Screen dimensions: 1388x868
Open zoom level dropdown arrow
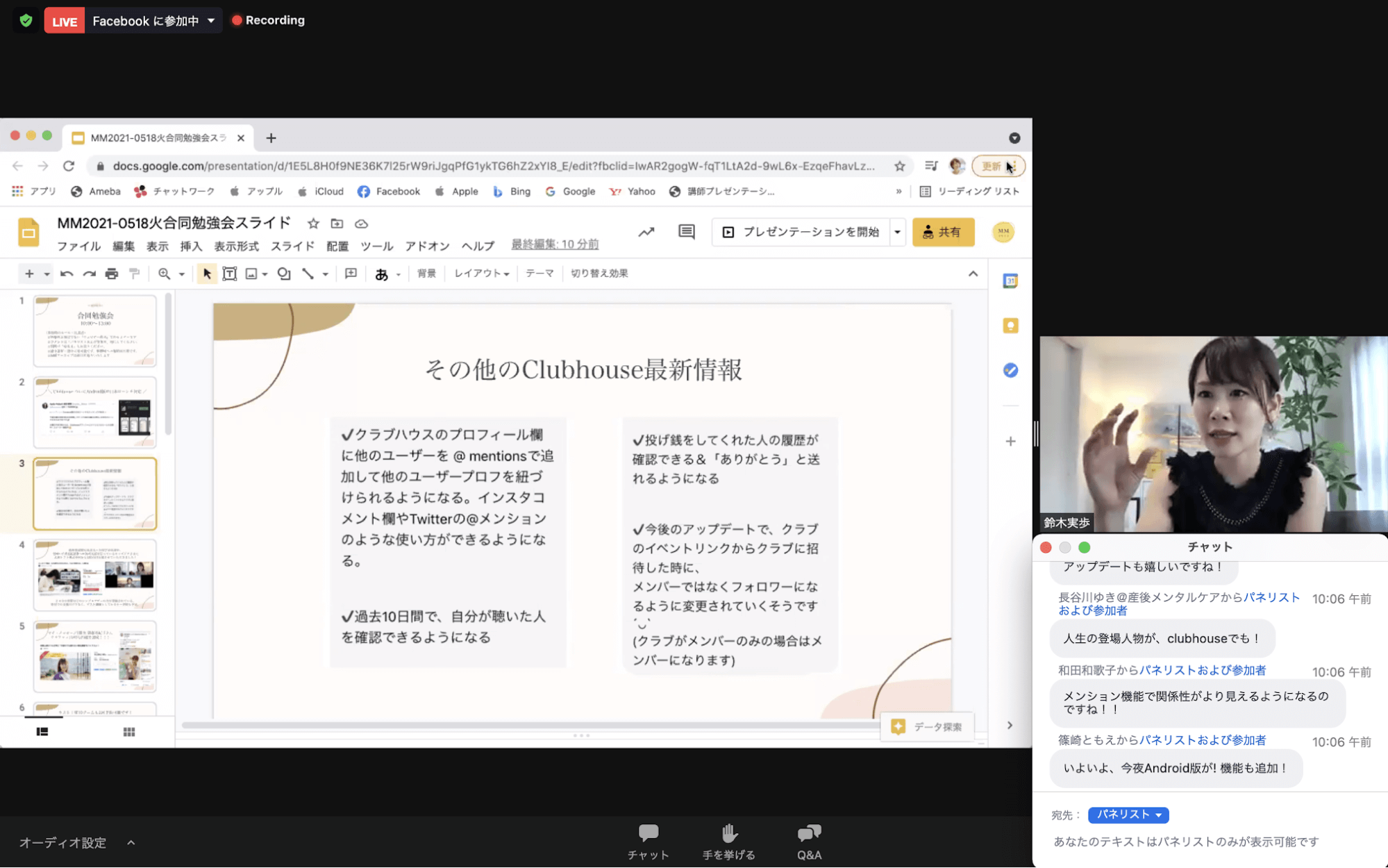point(182,274)
